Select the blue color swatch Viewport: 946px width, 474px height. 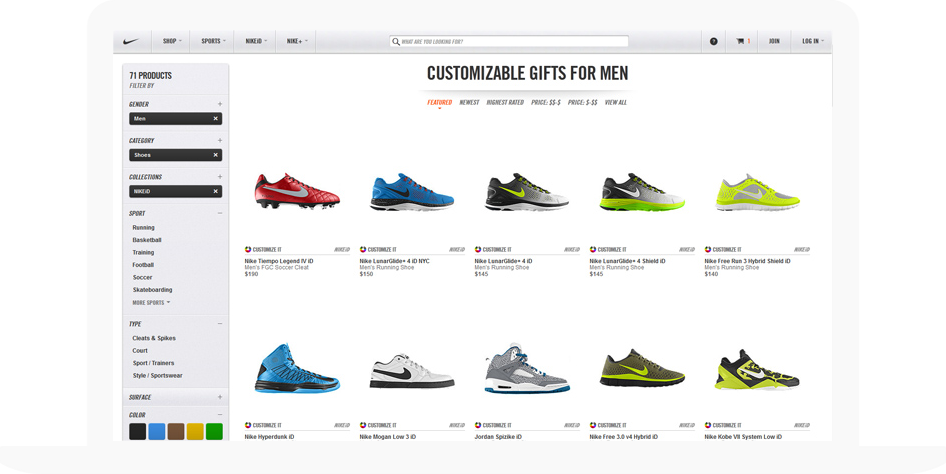pos(157,431)
